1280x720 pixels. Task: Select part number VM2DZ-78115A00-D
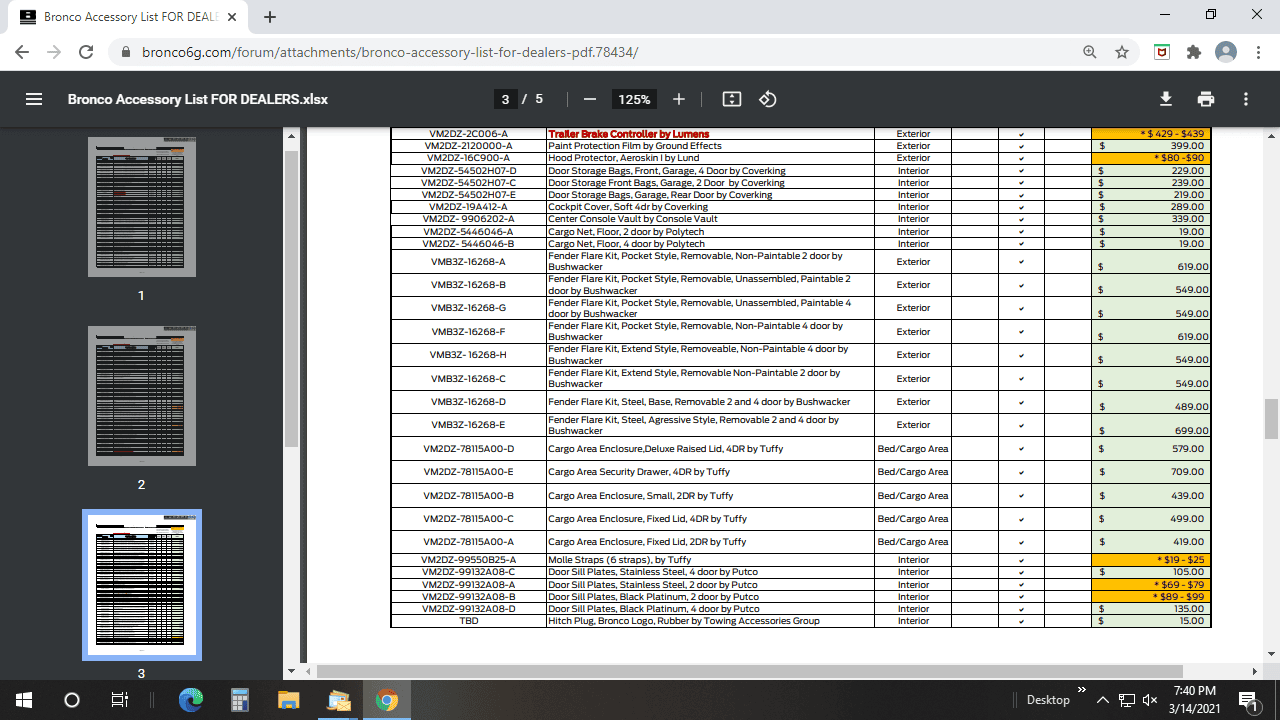tap(468, 449)
